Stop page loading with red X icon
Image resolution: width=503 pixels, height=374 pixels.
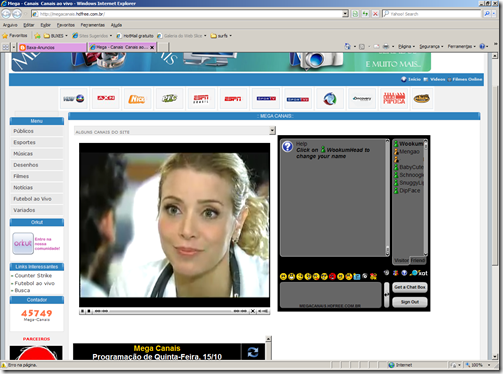[375, 14]
